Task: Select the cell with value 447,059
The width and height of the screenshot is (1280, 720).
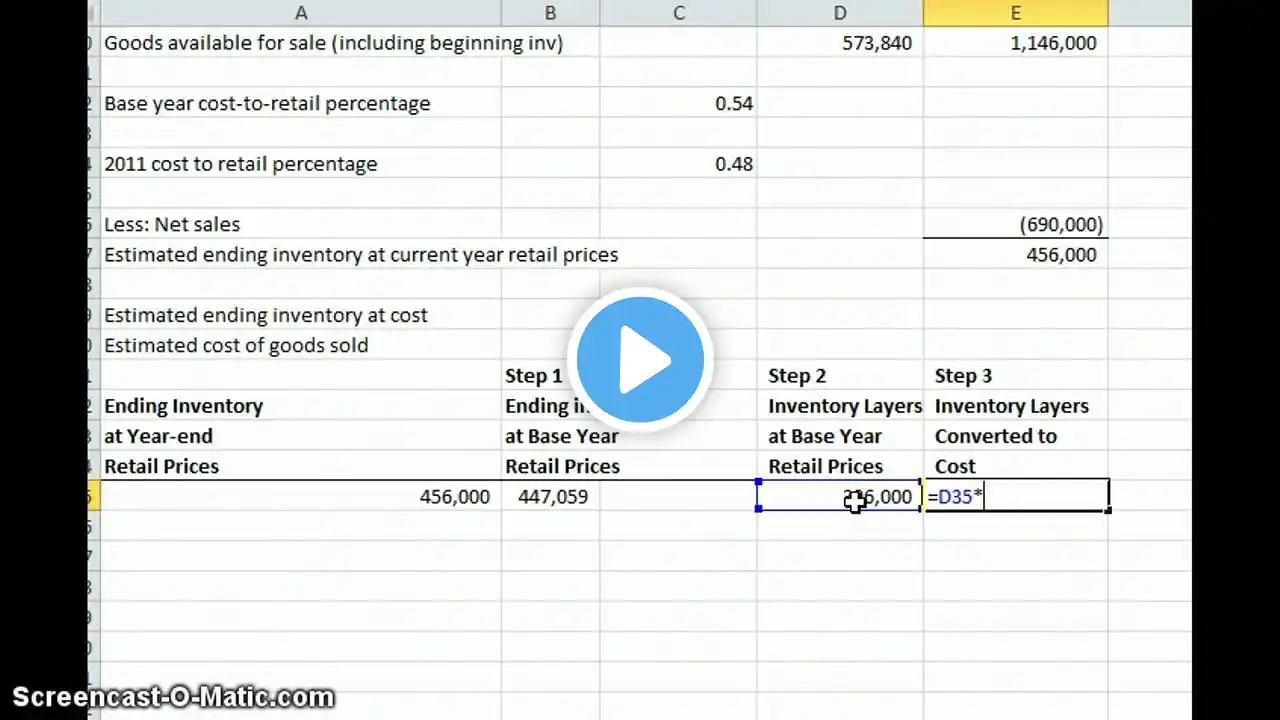Action: click(x=552, y=496)
